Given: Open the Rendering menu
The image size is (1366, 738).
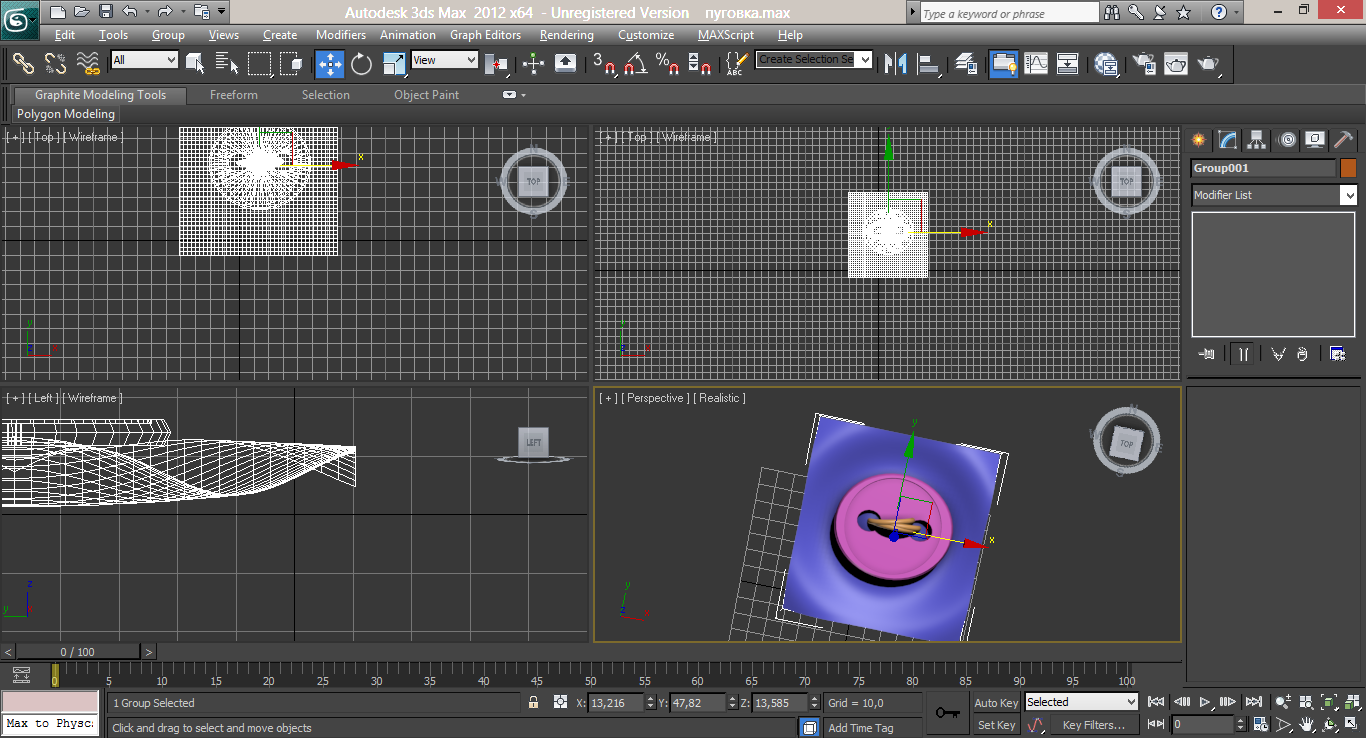Looking at the screenshot, I should point(567,34).
